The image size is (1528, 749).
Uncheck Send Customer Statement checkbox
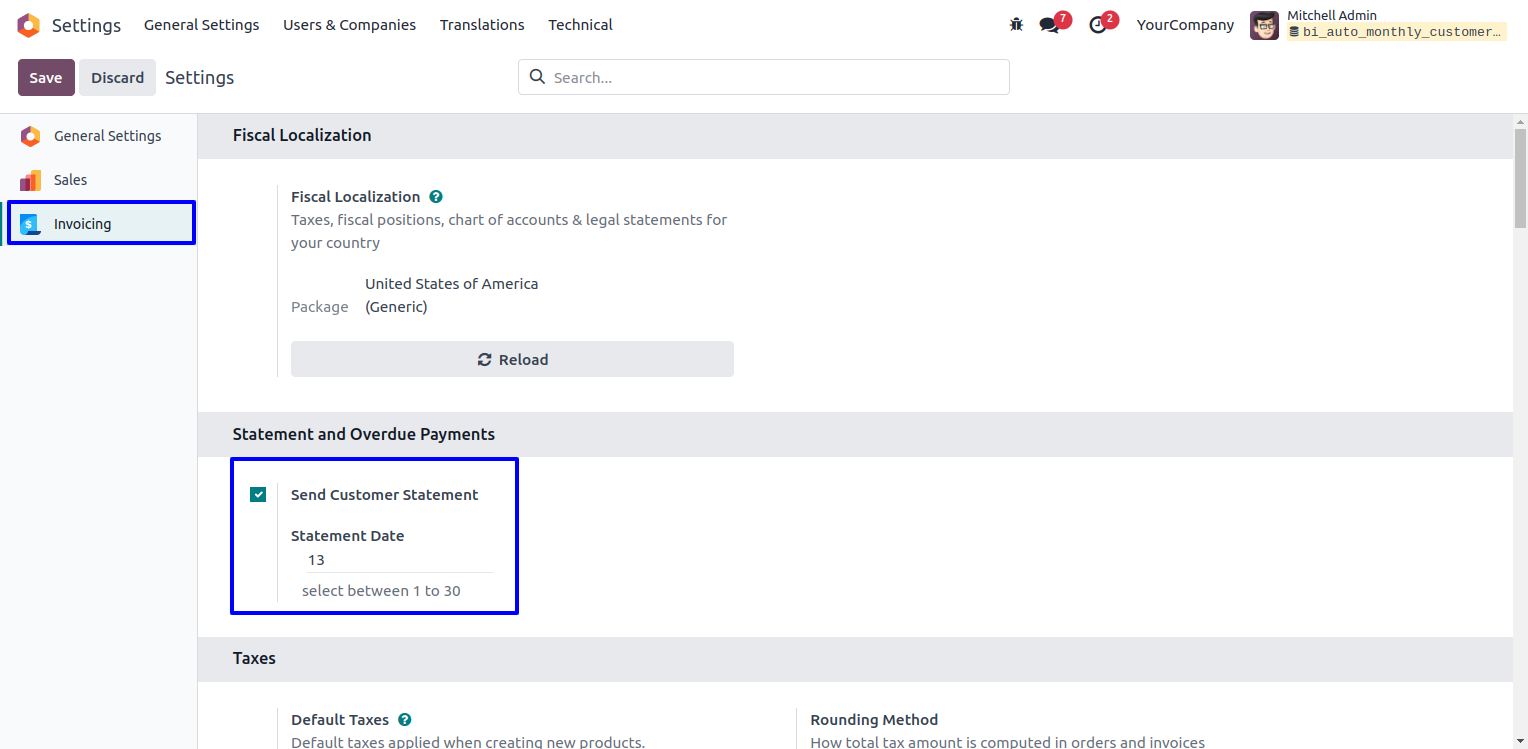(x=258, y=494)
